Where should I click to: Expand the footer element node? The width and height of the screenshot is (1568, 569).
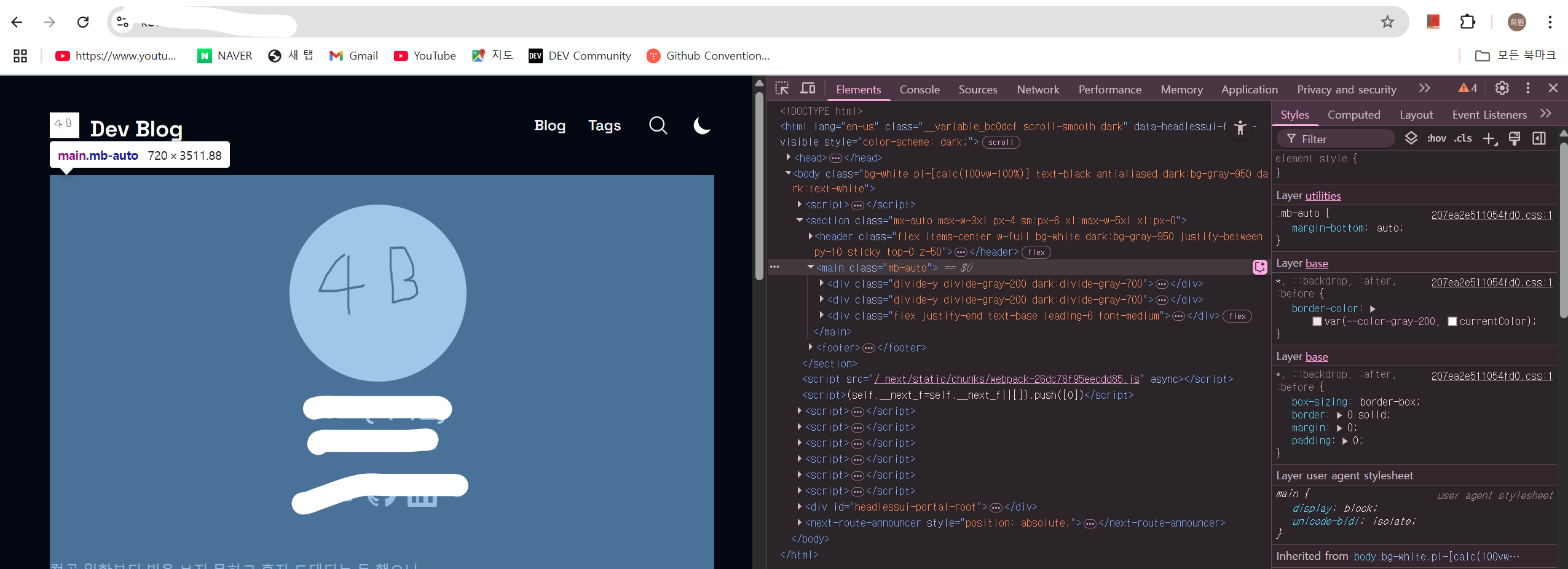[x=811, y=348]
